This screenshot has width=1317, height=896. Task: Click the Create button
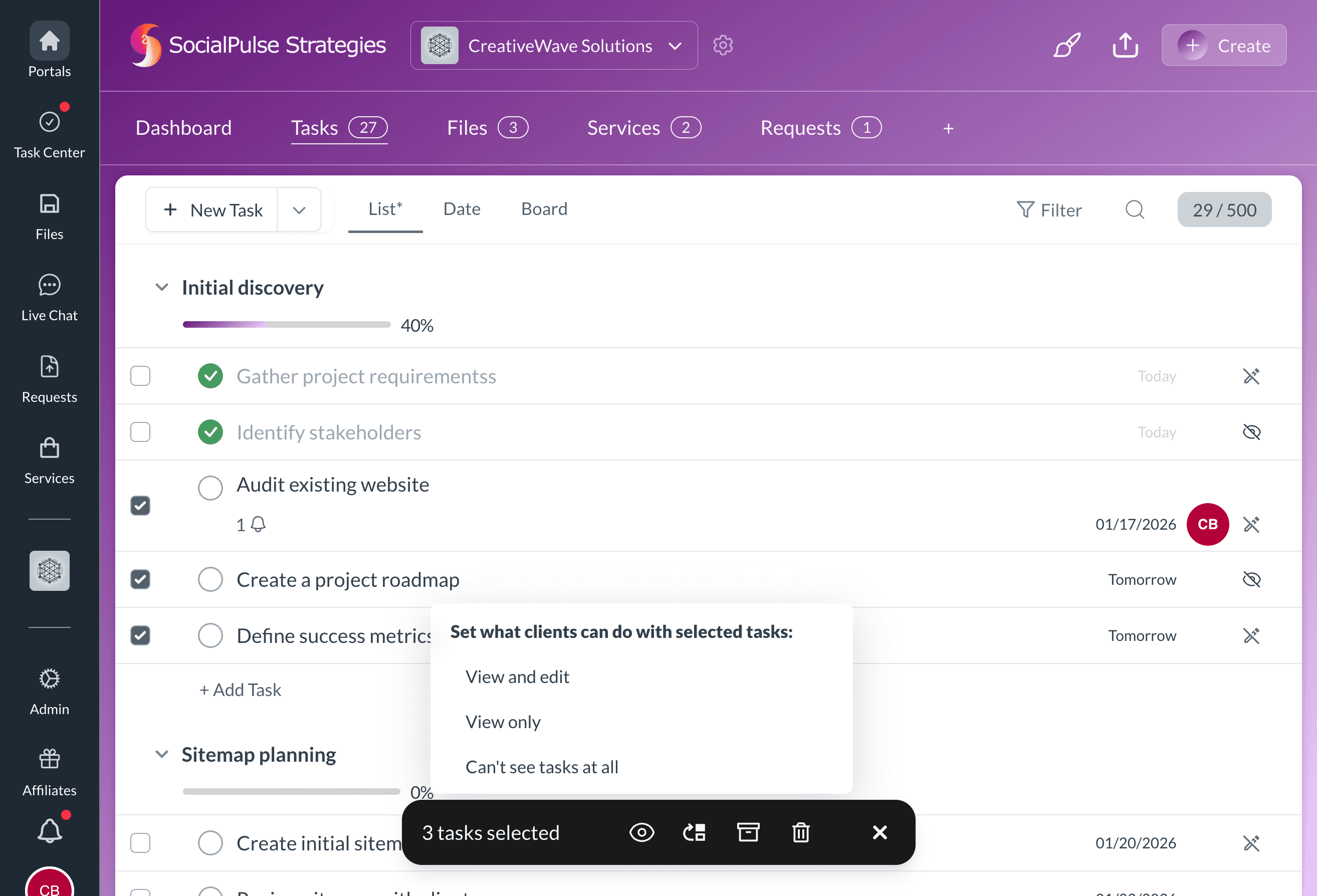[x=1223, y=45]
